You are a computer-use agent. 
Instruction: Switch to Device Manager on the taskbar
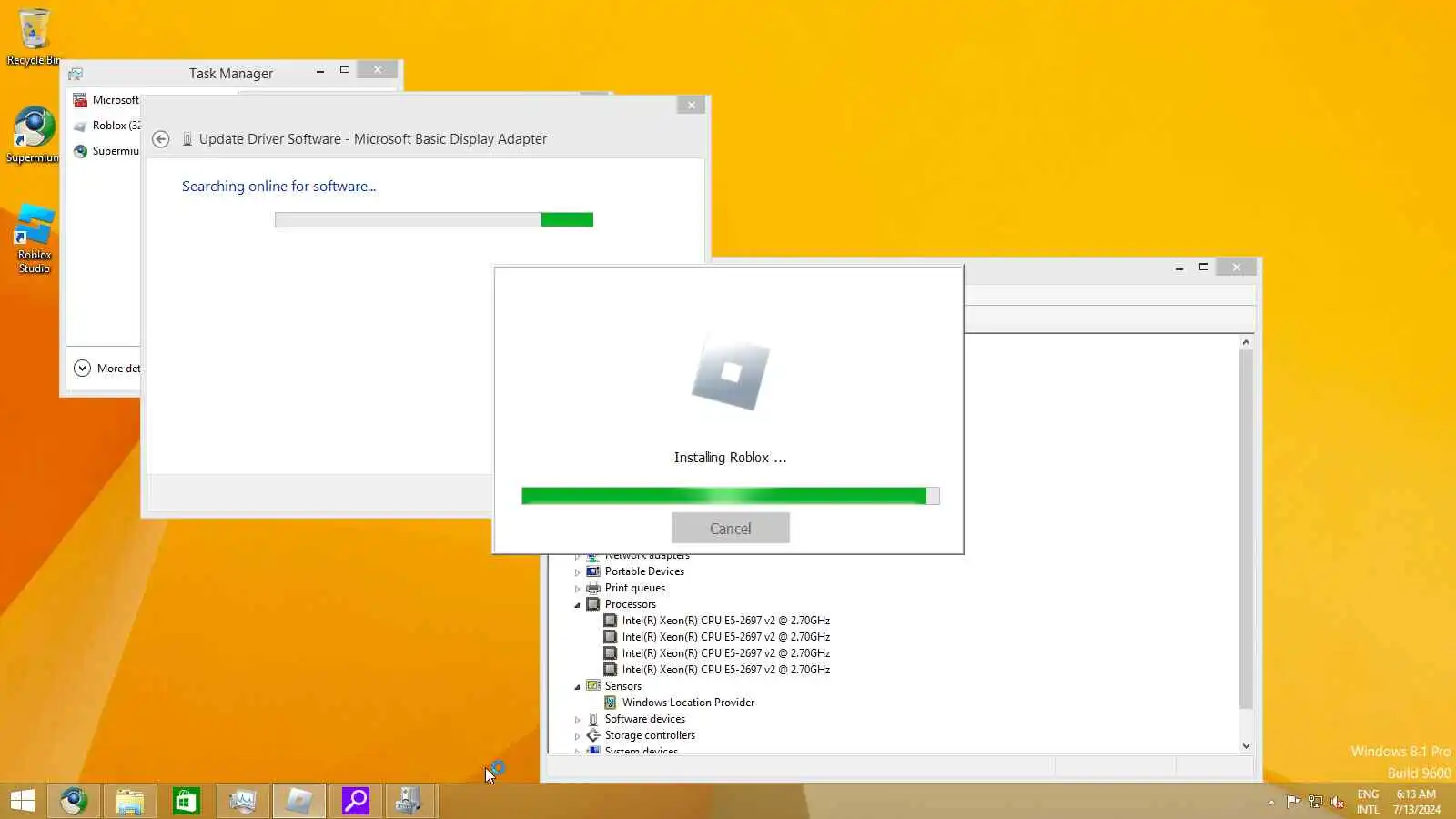tap(410, 801)
